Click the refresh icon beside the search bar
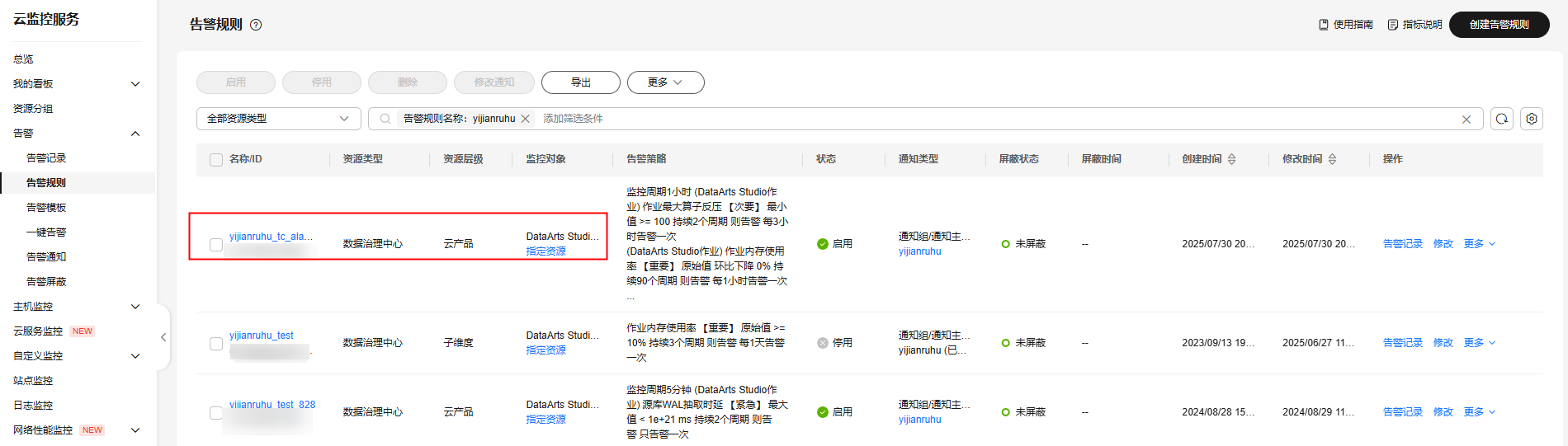Viewport: 1568px width, 446px height. tap(1502, 119)
